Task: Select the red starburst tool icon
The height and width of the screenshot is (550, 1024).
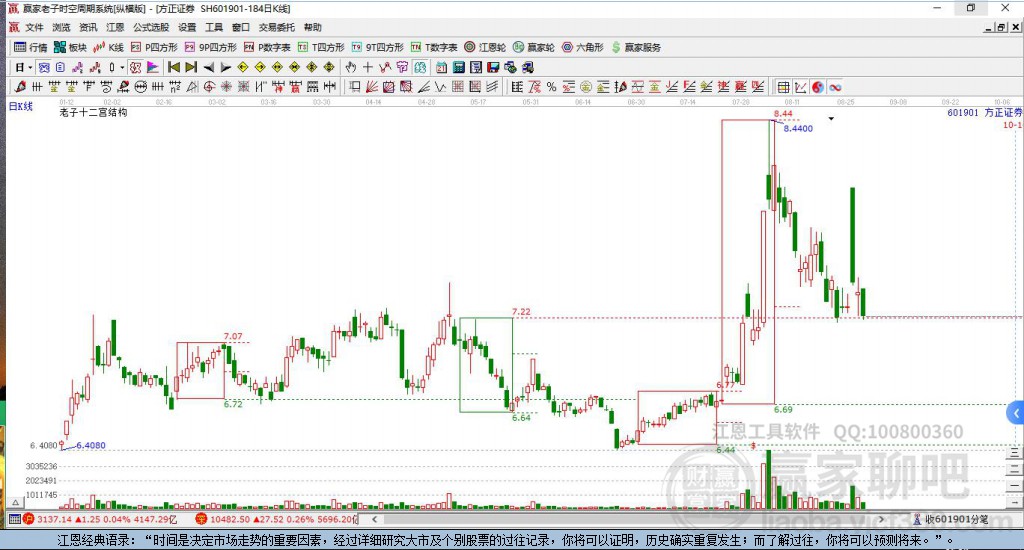Action: [227, 87]
